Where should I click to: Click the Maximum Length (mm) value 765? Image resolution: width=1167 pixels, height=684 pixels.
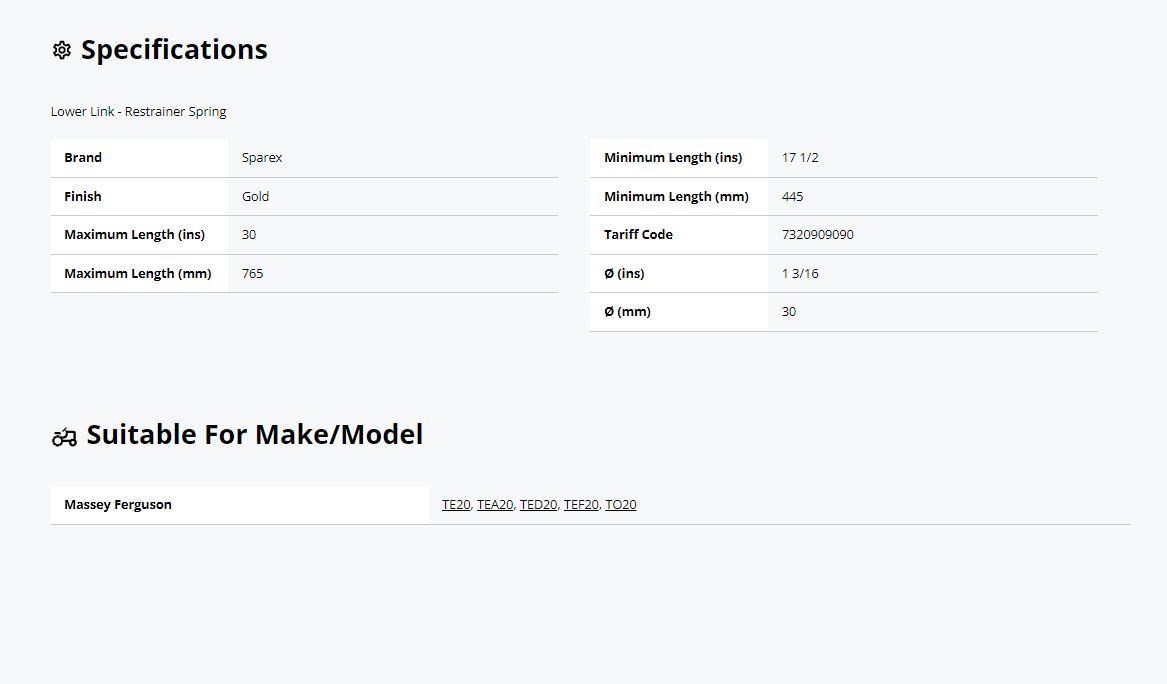pos(253,274)
